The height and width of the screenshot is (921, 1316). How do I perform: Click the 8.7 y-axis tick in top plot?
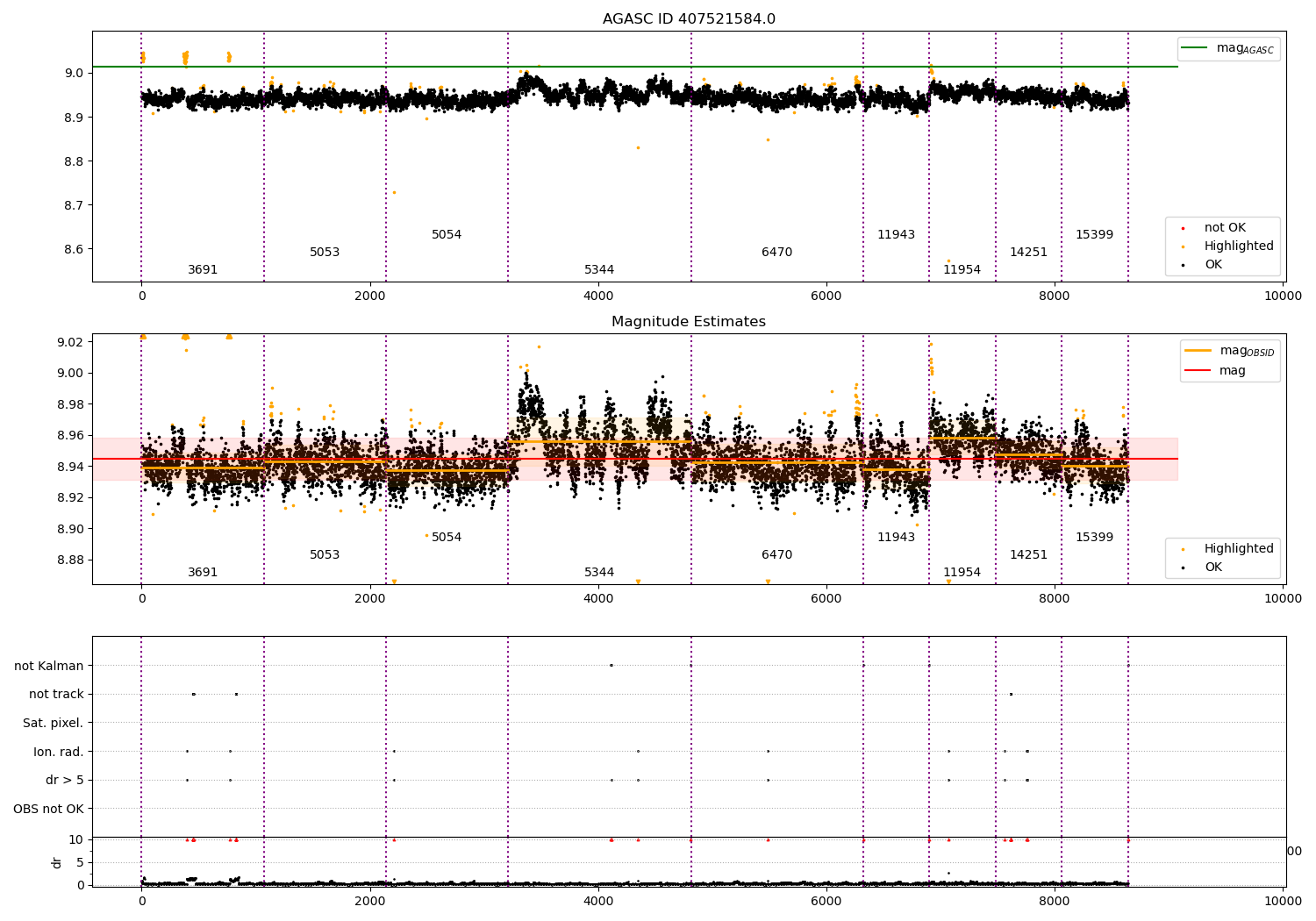pyautogui.click(x=74, y=205)
